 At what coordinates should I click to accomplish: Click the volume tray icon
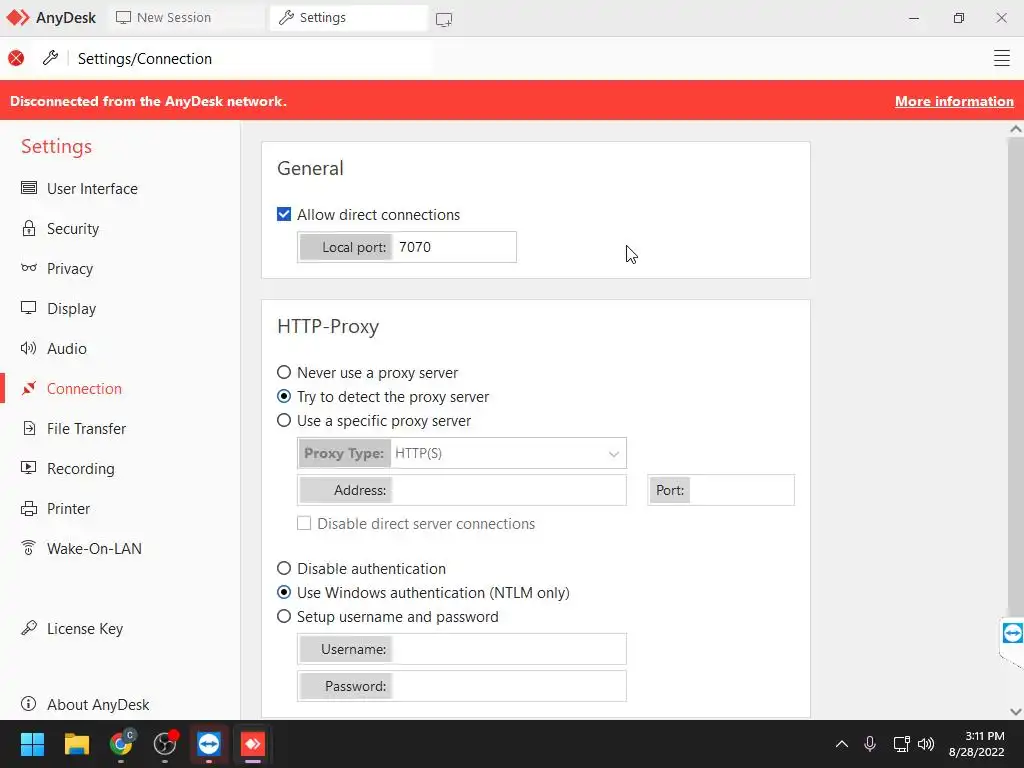click(x=926, y=744)
